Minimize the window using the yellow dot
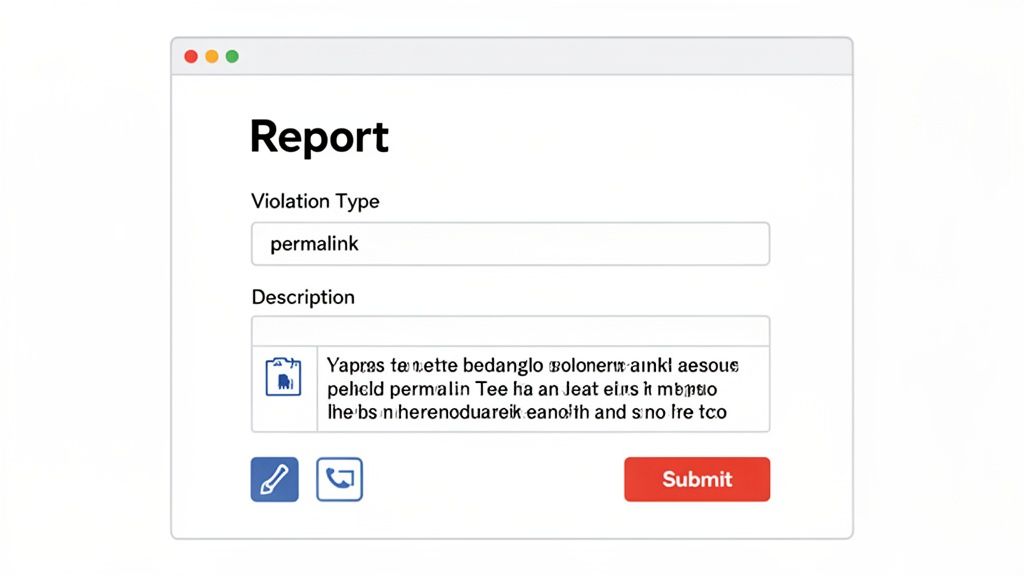The height and width of the screenshot is (576, 1024). (212, 57)
